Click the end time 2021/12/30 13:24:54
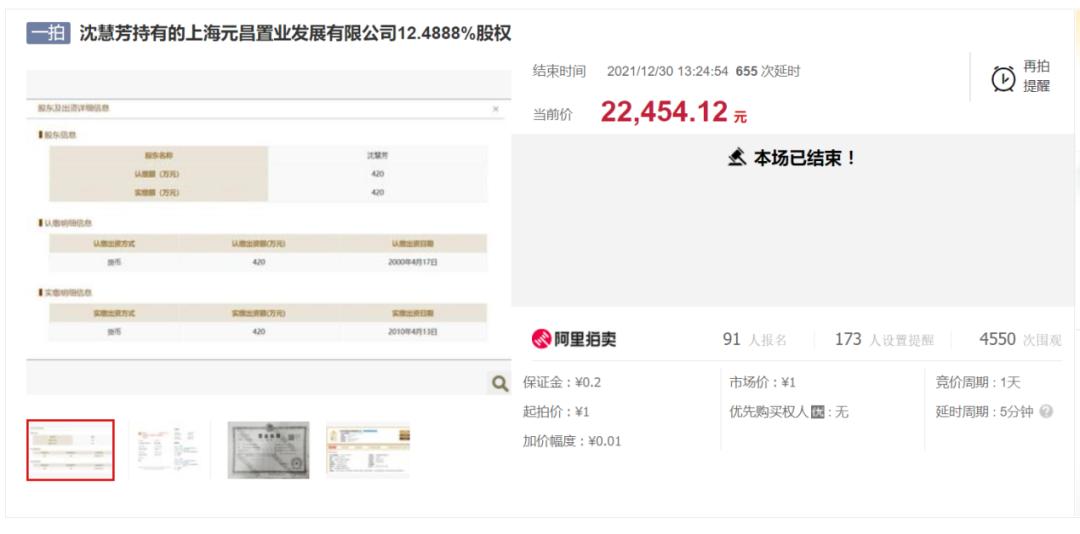Image resolution: width=1080 pixels, height=534 pixels. coord(667,71)
